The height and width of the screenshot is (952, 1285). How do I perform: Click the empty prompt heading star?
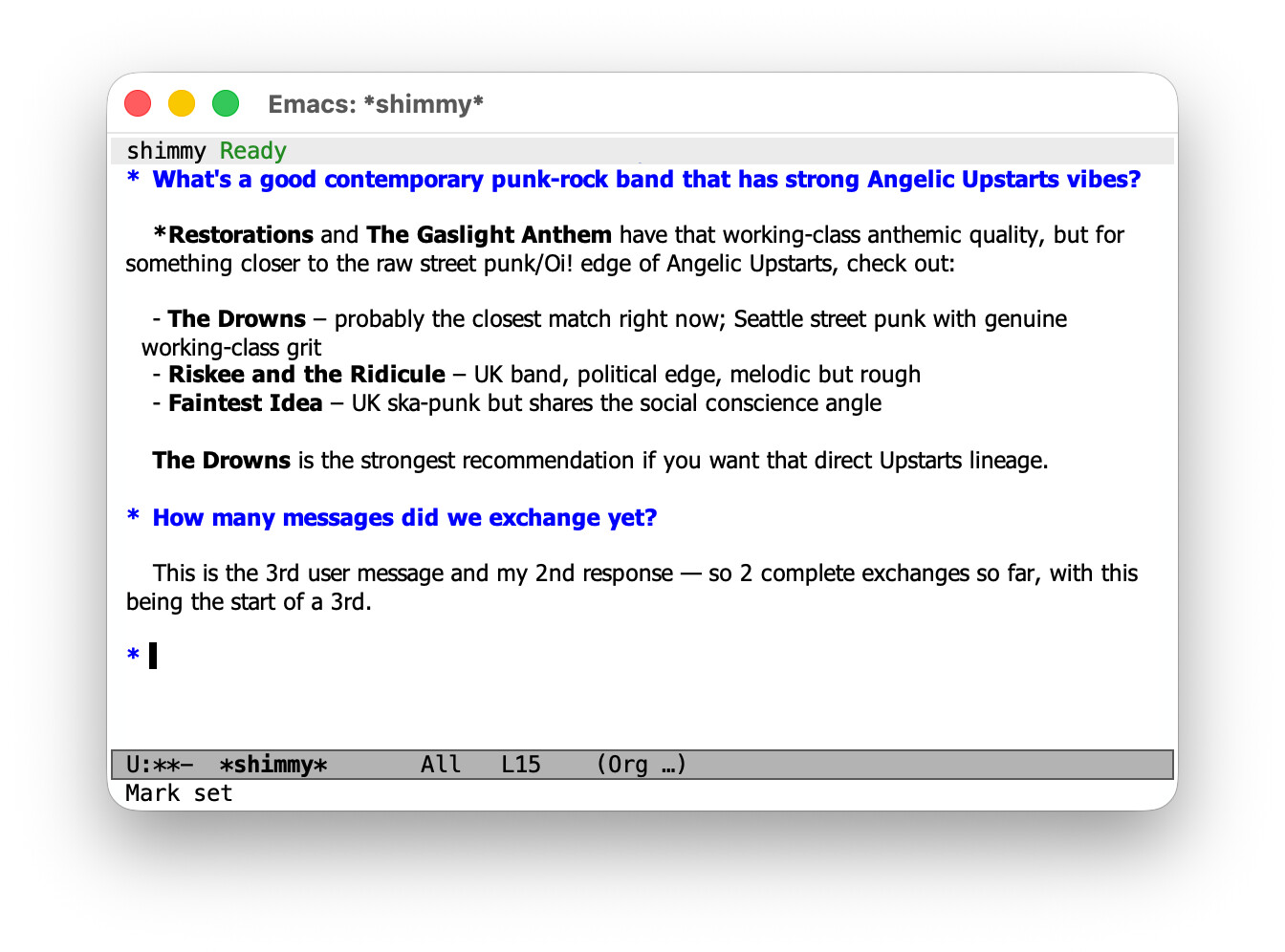(131, 656)
